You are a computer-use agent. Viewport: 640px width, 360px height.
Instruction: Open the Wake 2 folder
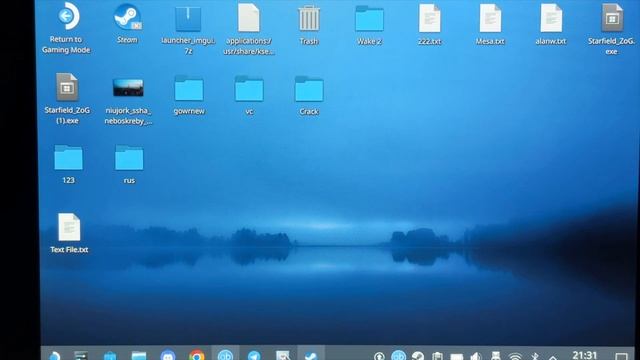[369, 24]
